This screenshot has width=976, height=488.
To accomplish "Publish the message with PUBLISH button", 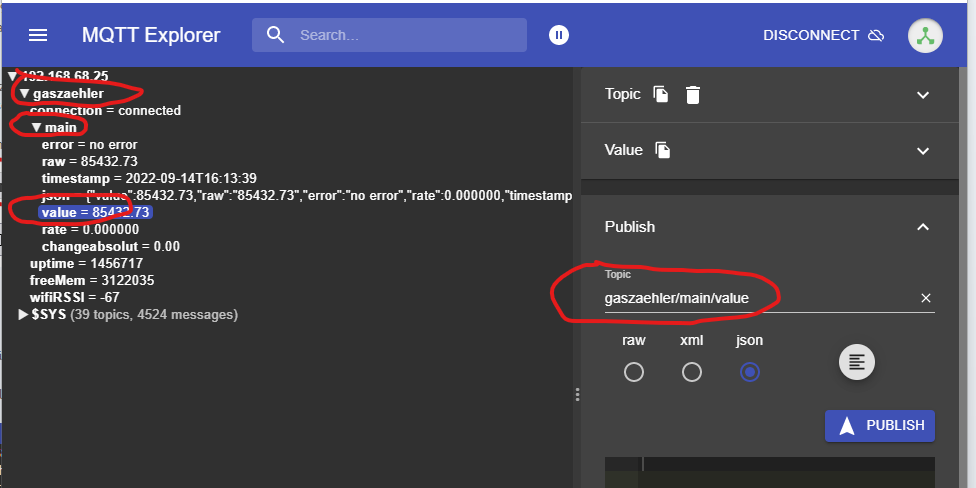I will [880, 426].
